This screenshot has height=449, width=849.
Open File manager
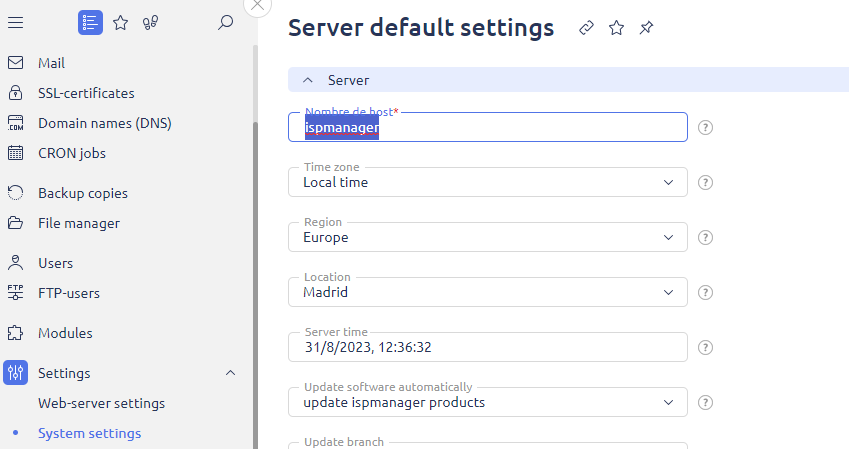(79, 223)
